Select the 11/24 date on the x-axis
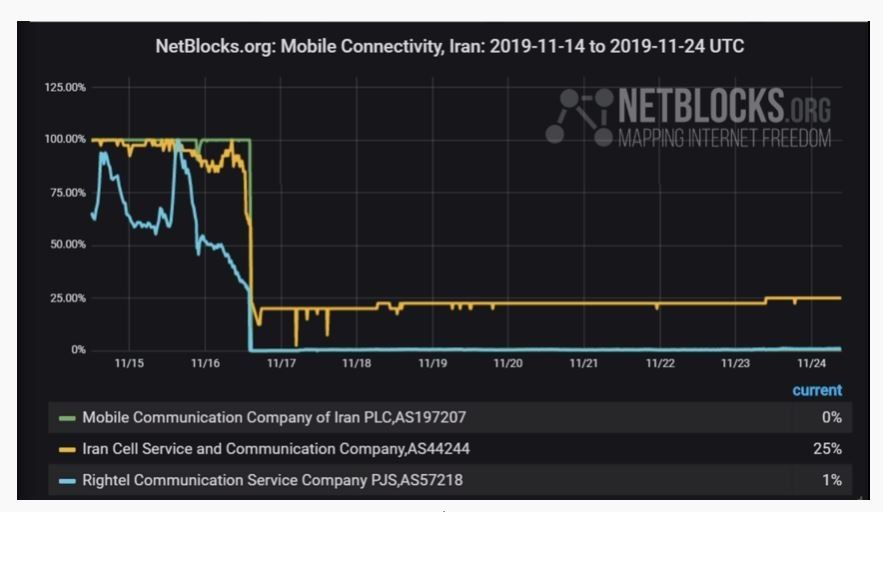 coord(811,363)
